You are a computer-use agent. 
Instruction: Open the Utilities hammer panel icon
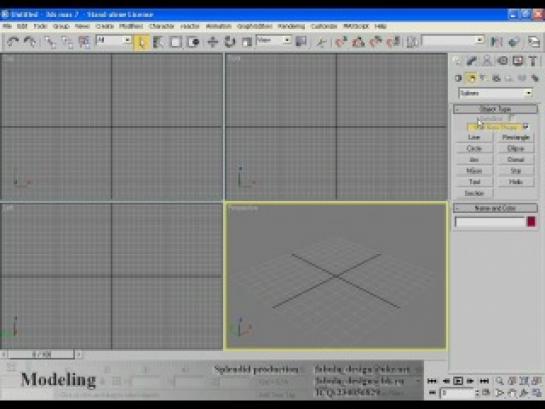[x=533, y=61]
